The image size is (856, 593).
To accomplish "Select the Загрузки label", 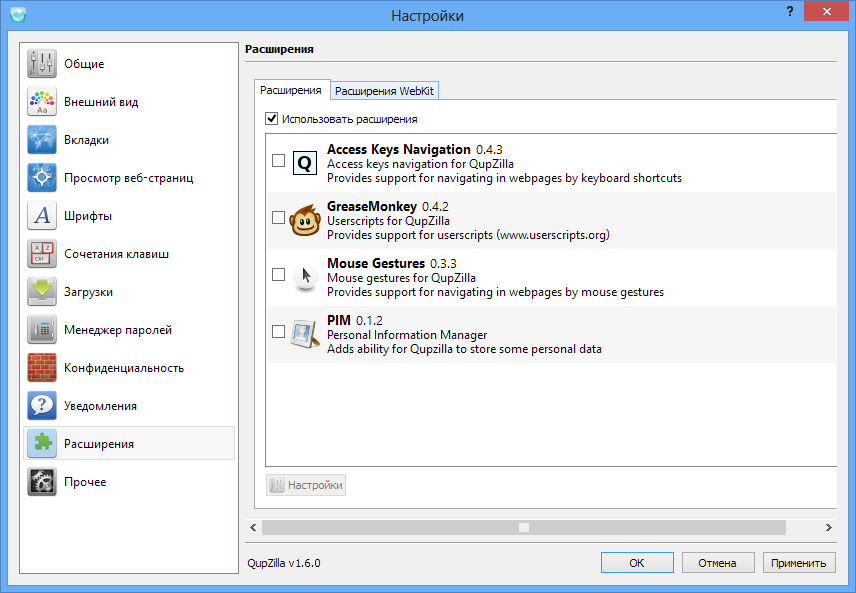I will pos(88,292).
